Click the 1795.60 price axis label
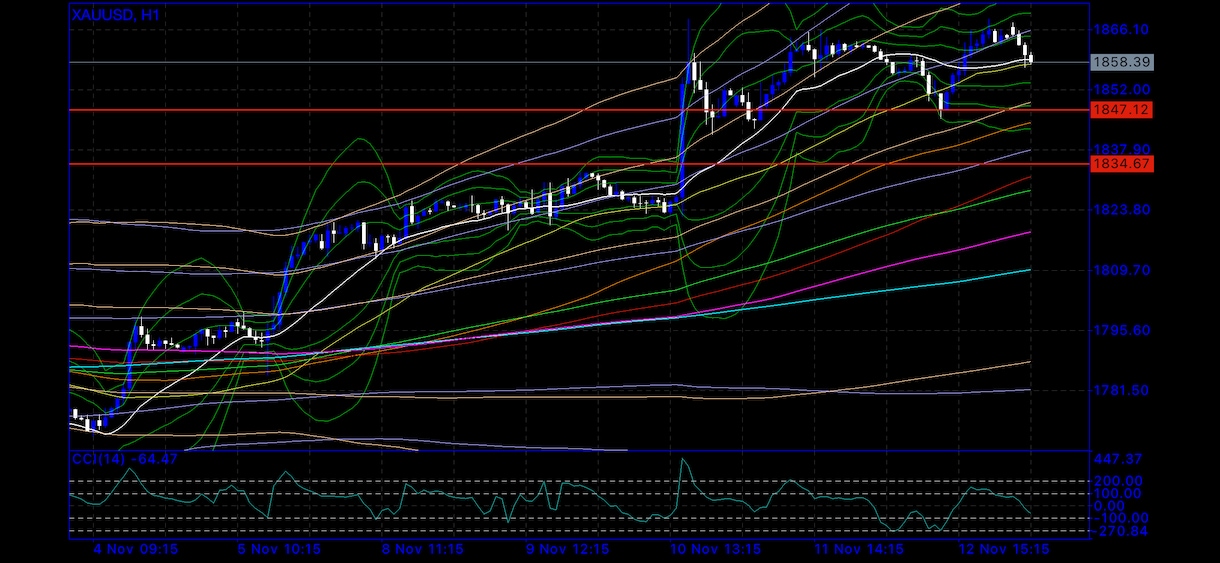The image size is (1220, 563). tap(1120, 330)
